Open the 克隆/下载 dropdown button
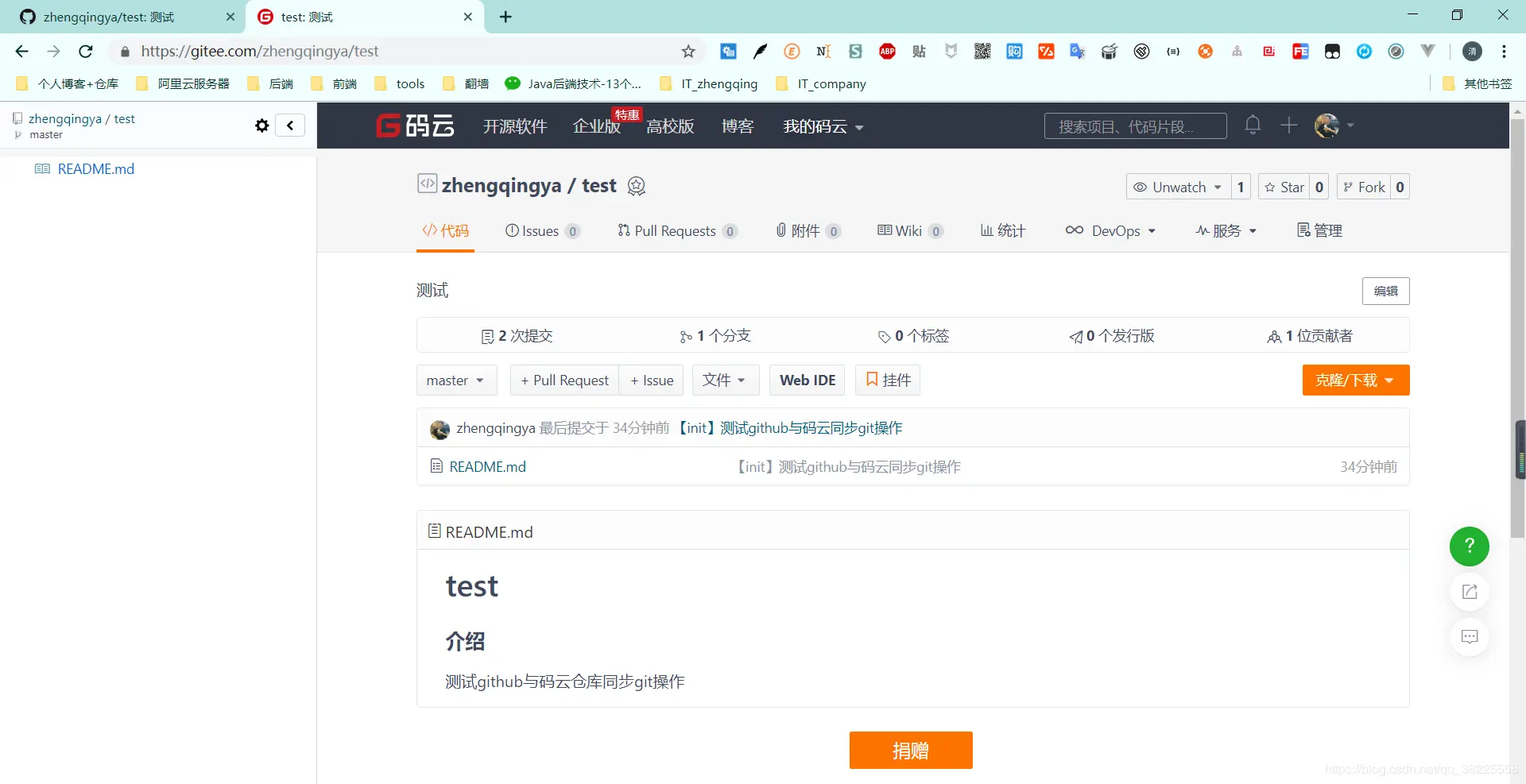The image size is (1526, 784). (x=1355, y=380)
